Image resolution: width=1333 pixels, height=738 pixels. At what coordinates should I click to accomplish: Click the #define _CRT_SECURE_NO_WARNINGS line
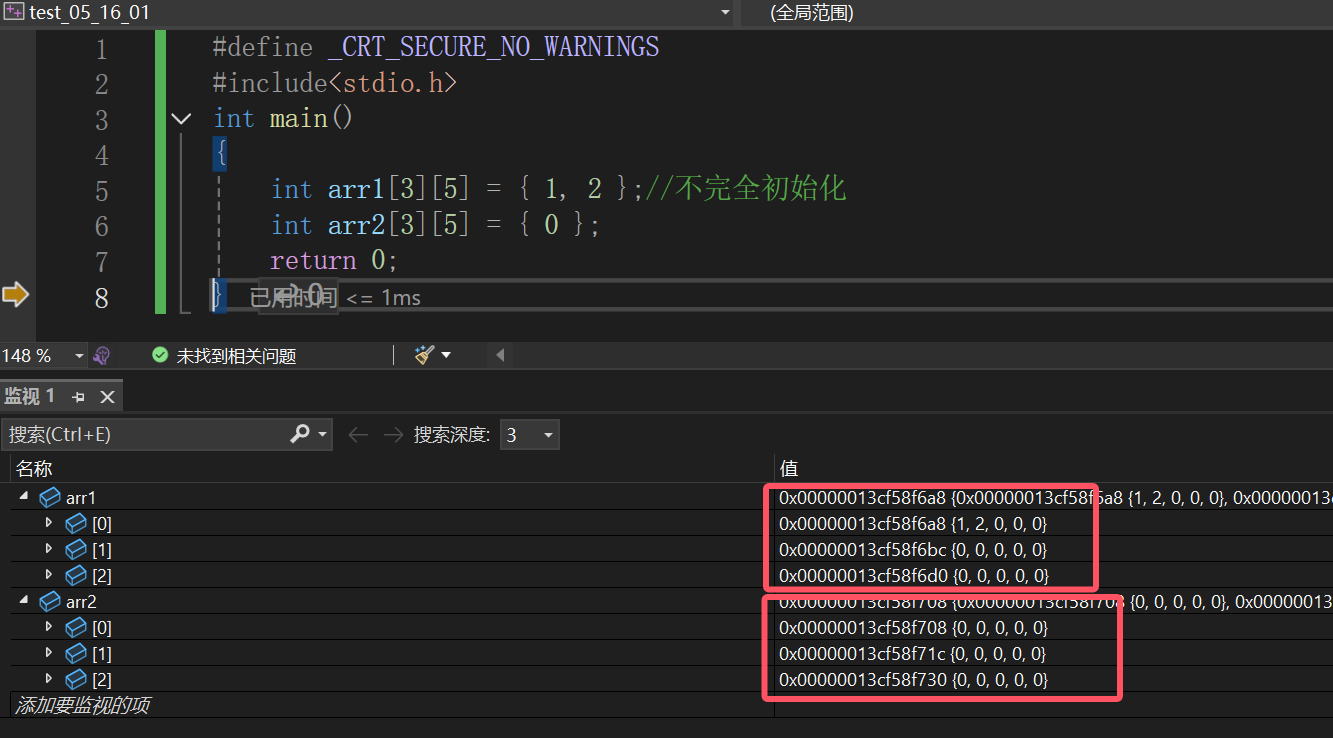point(436,47)
